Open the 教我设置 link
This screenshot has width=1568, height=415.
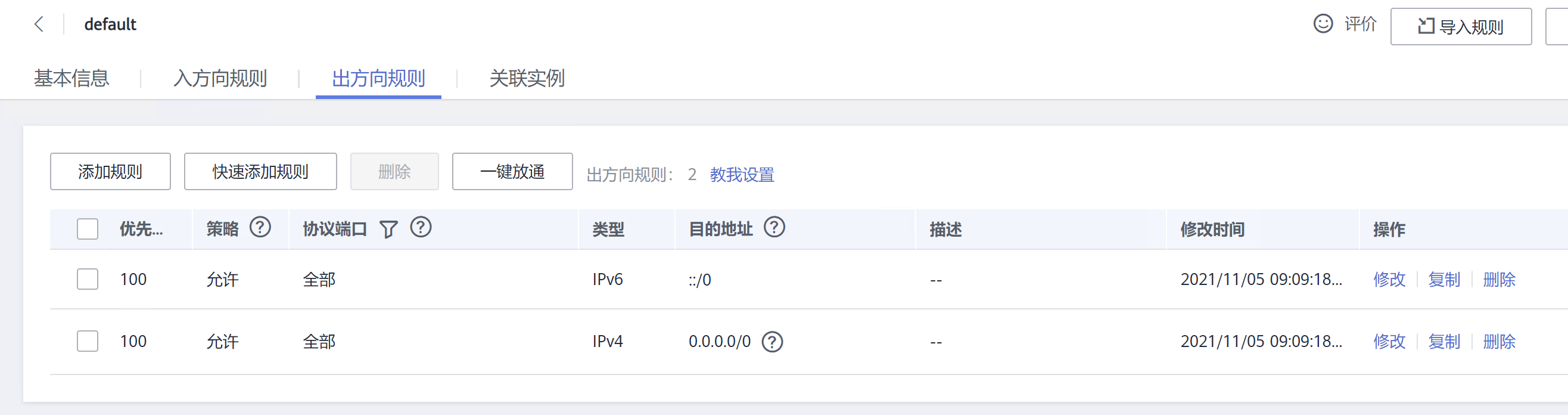(741, 175)
